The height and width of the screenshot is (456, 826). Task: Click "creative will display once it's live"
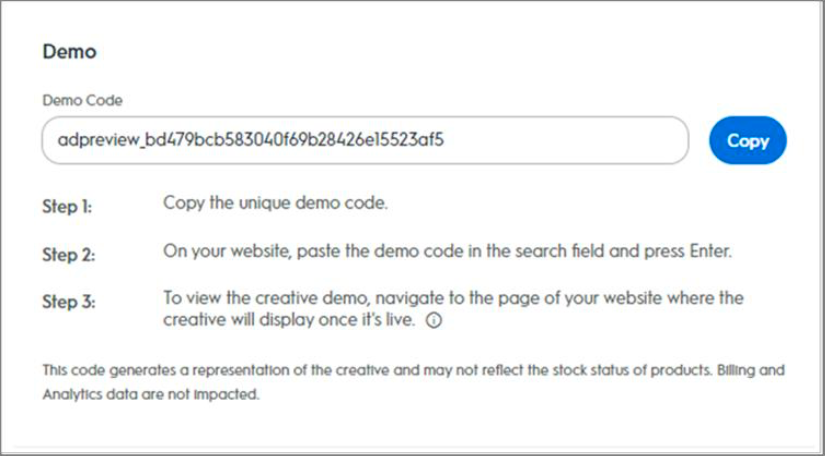pos(290,320)
